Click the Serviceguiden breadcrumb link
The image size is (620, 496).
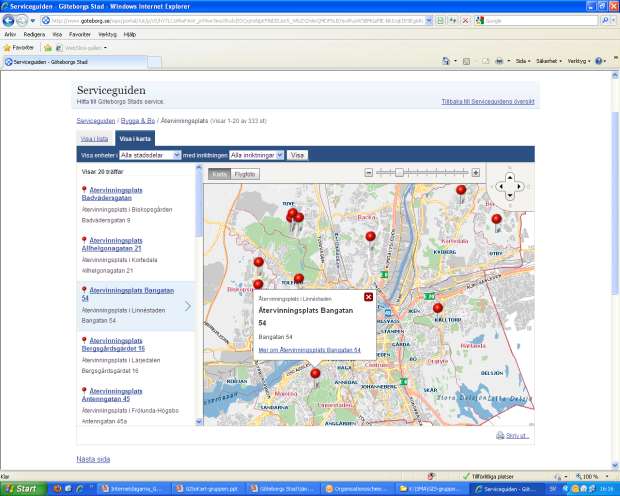[96, 121]
